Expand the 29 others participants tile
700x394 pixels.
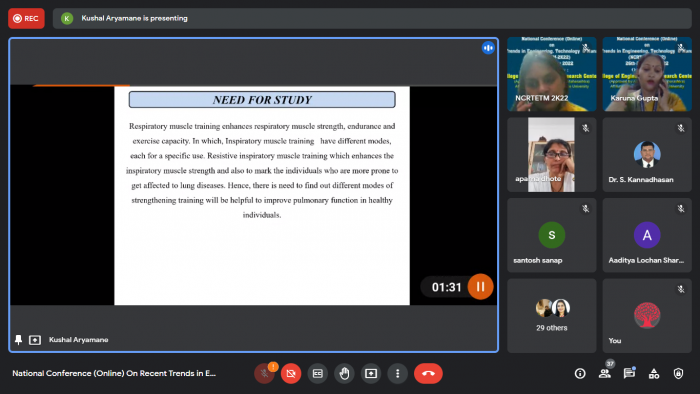(x=552, y=316)
